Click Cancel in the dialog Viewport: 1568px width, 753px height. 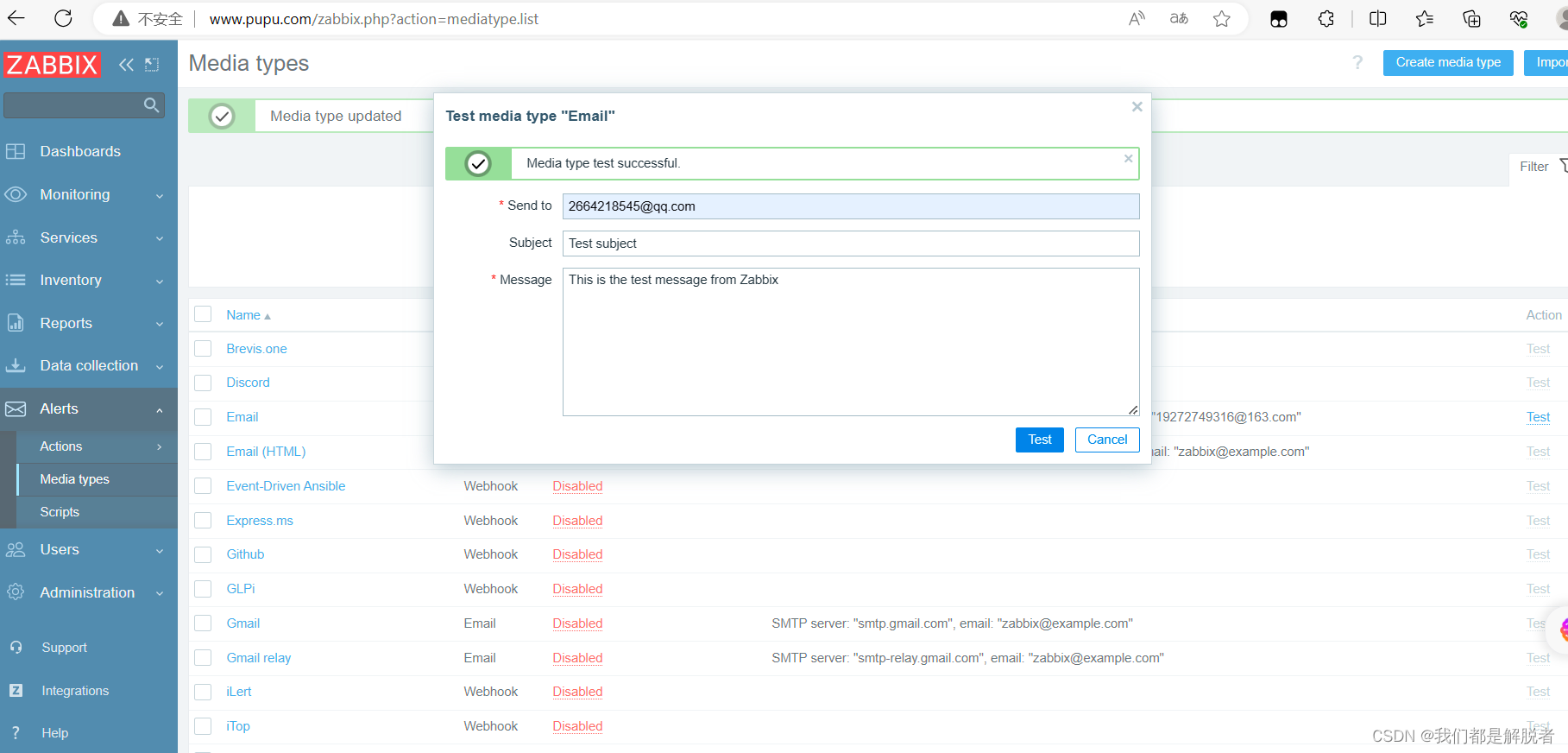tap(1107, 440)
